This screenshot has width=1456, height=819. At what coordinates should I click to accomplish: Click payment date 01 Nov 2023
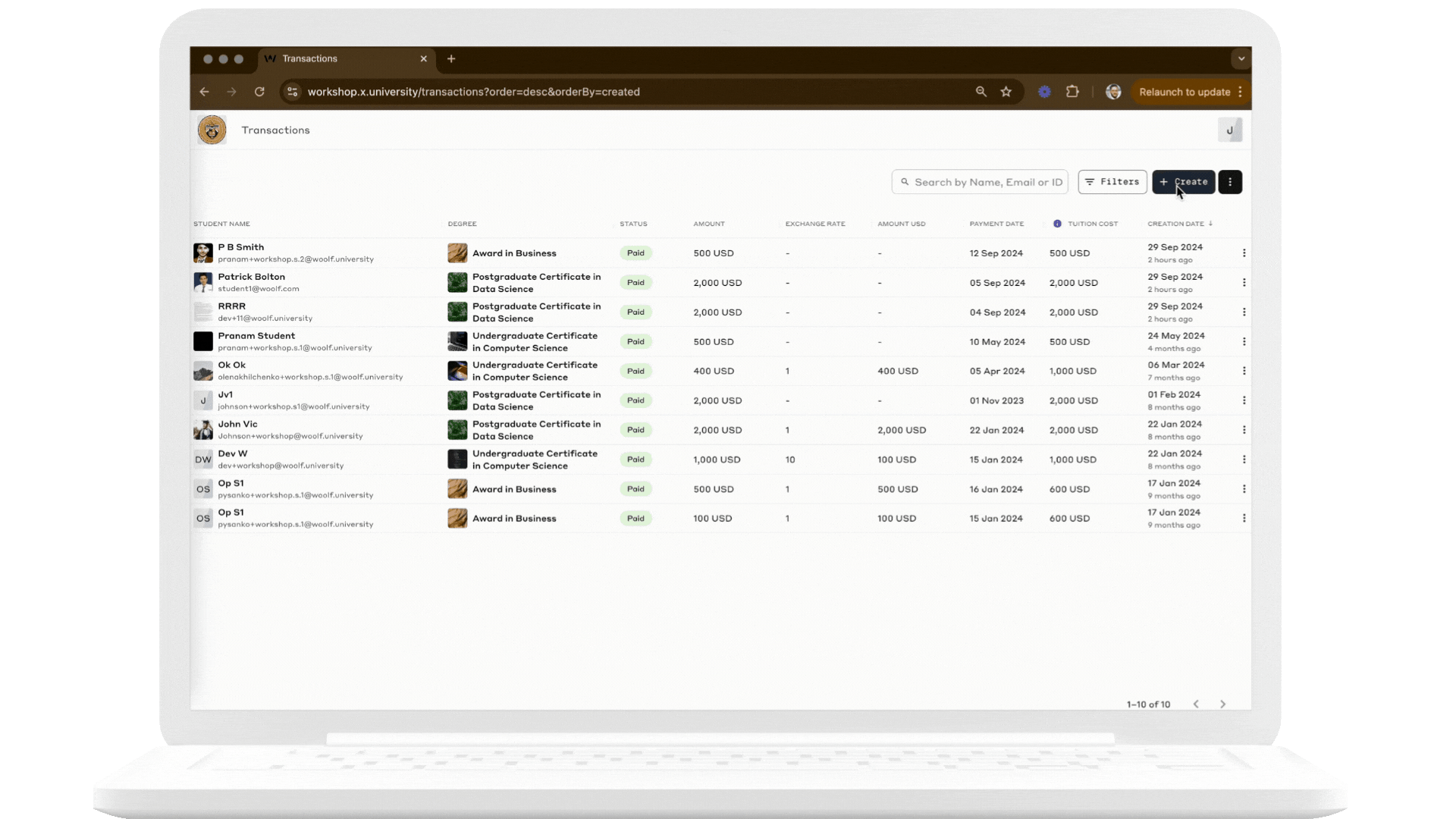996,401
